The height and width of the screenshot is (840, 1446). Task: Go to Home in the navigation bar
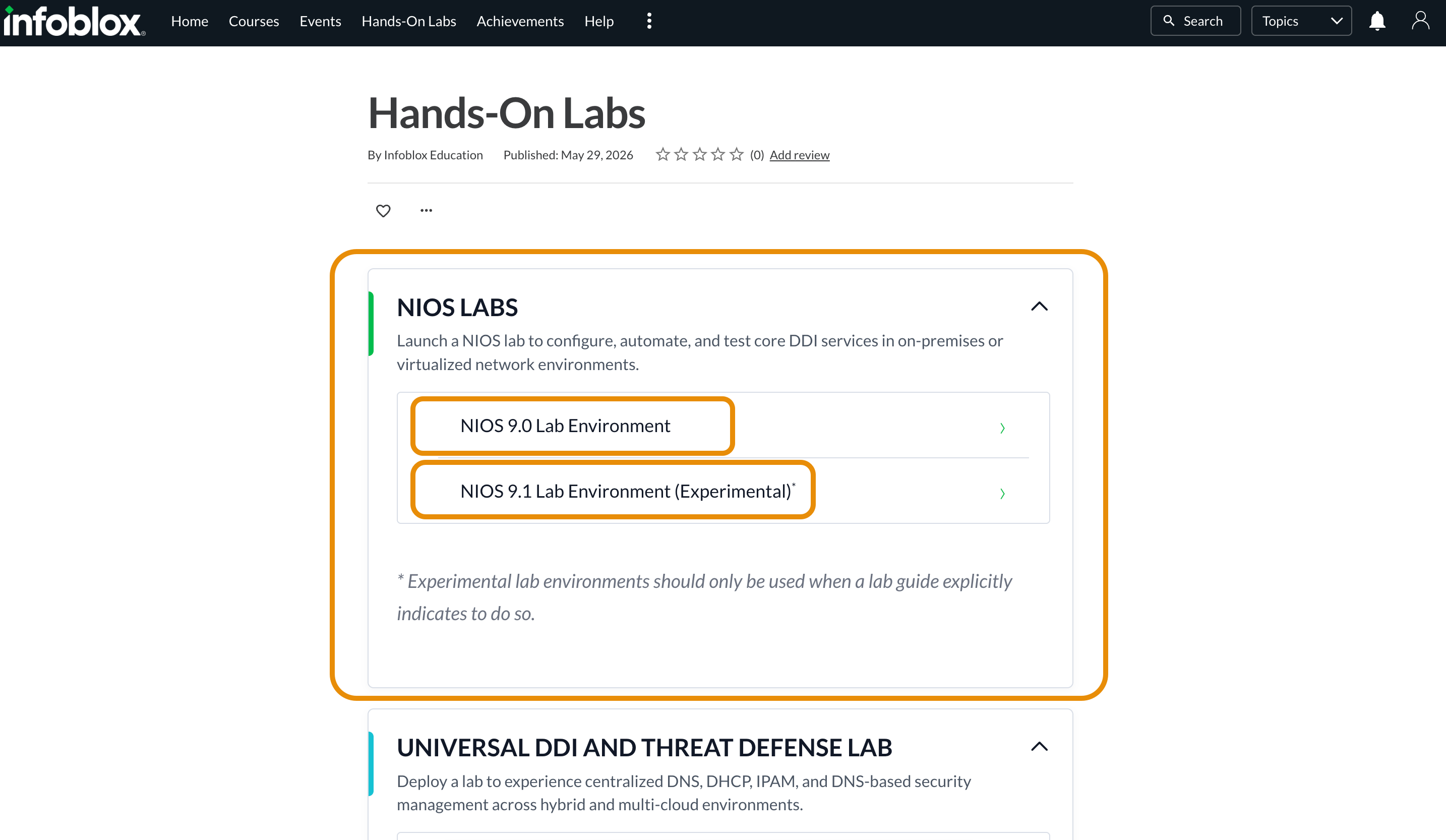pos(190,21)
